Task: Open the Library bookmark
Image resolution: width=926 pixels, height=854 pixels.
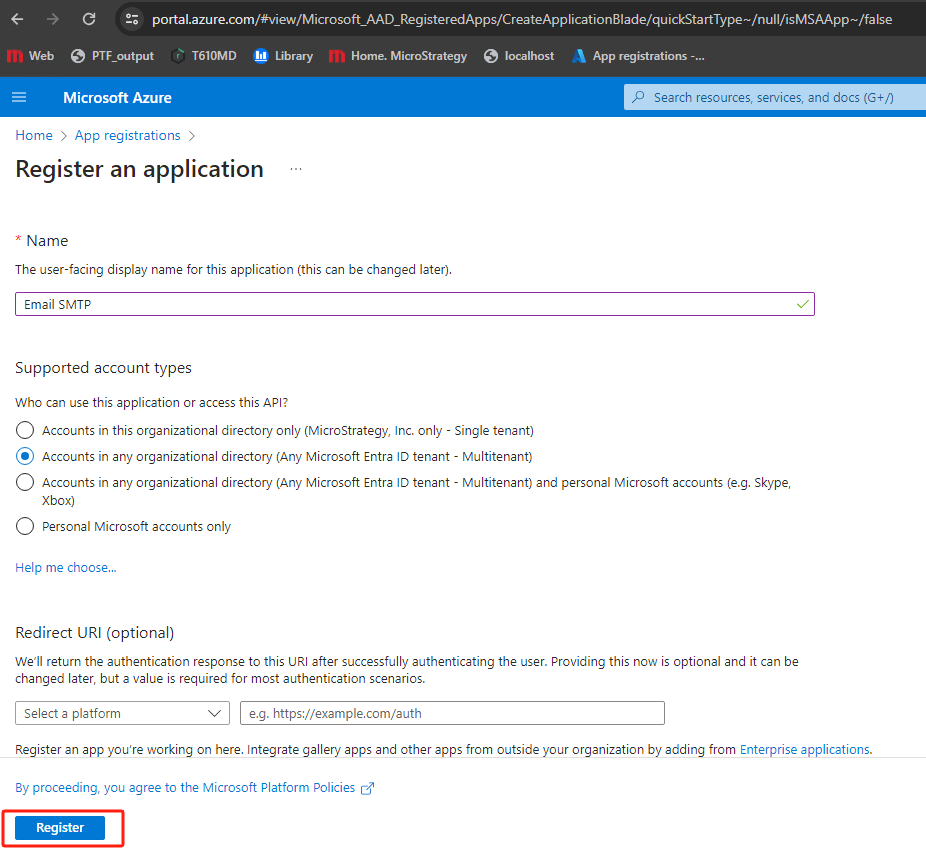Action: pos(283,56)
